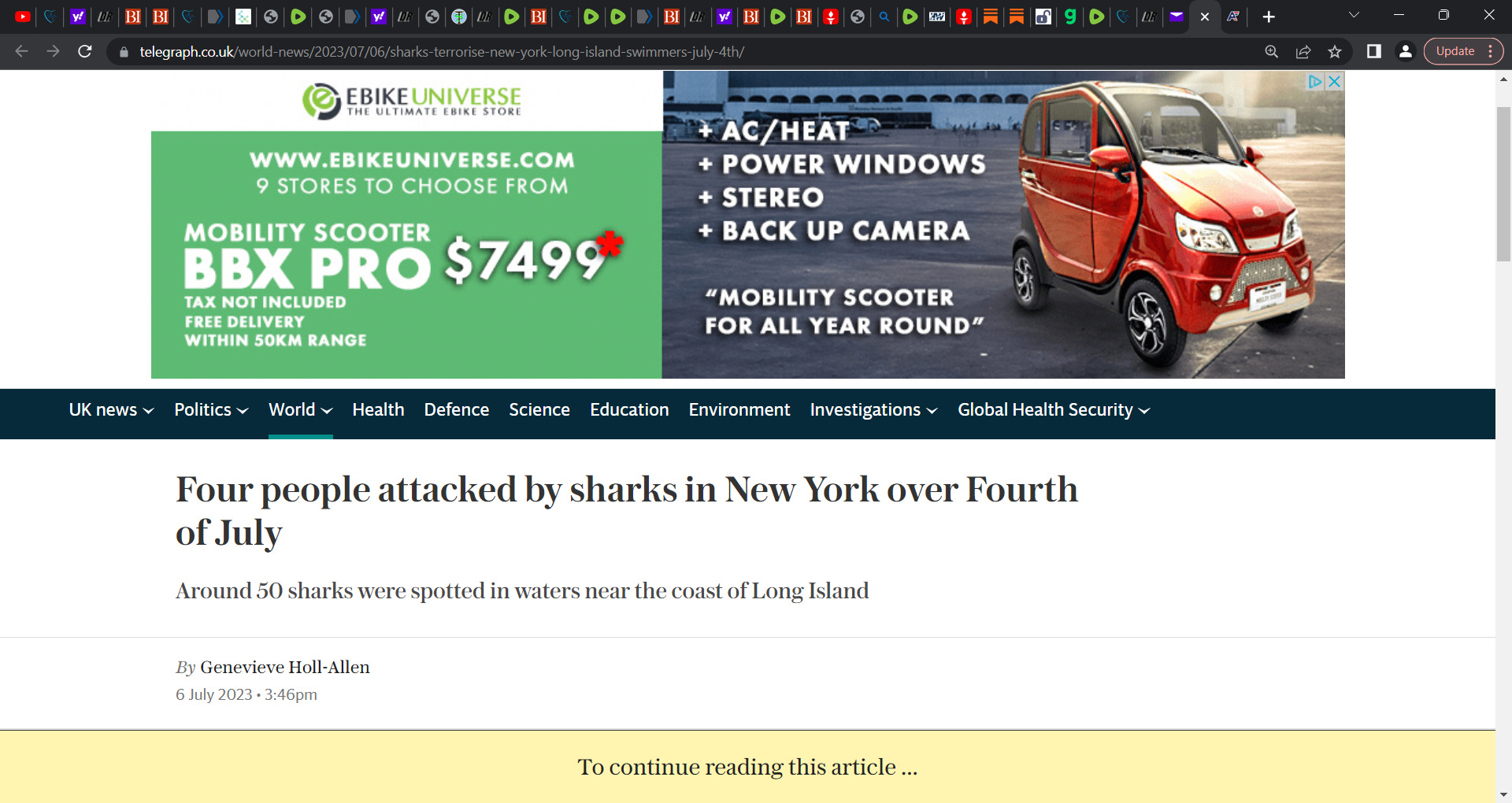The width and height of the screenshot is (1512, 803).
Task: Open the tab with the HW favicon
Action: point(937,17)
